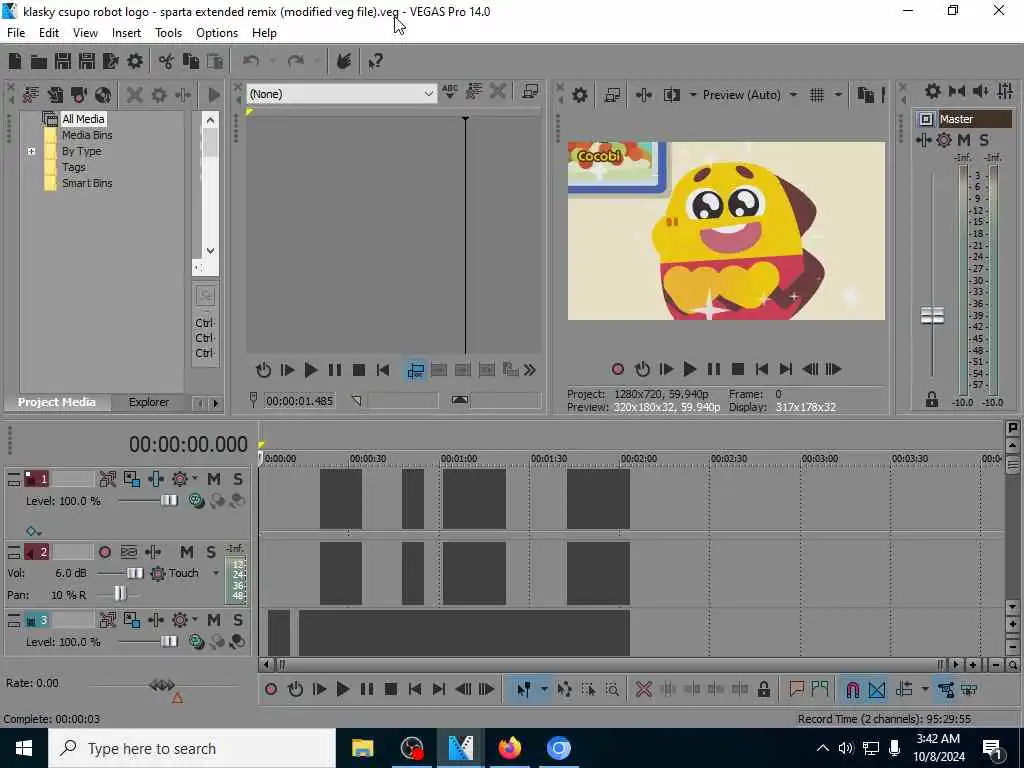Click the Save disk icon in main toolbar
1024x768 pixels.
pos(63,61)
